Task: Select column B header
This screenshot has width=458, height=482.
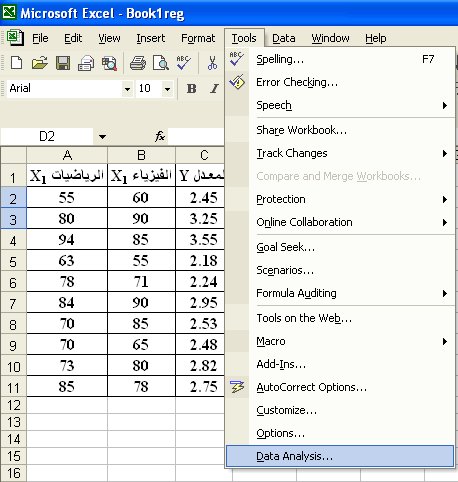Action: 141,155
